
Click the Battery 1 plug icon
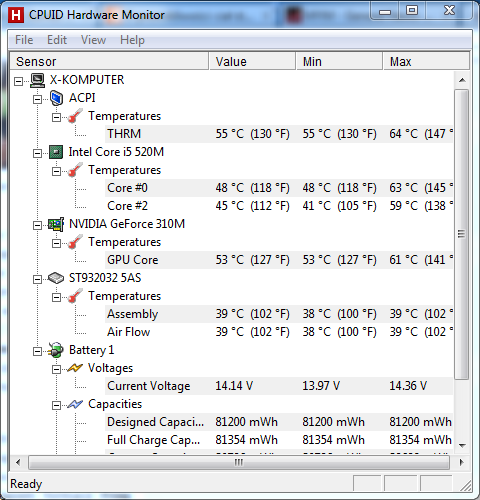(x=56, y=350)
